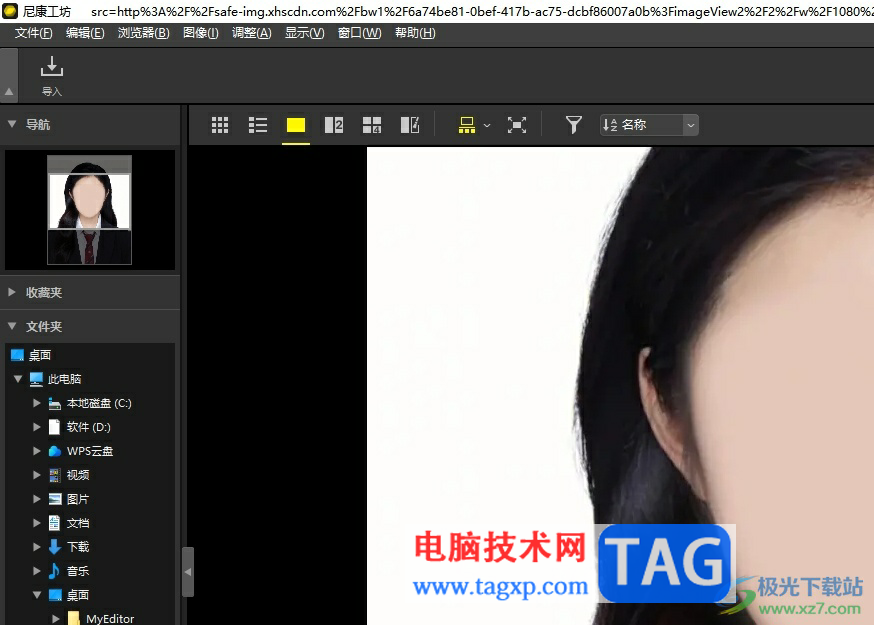Select the nested 桌面 folder under 此电脑
This screenshot has width=874, height=625.
coord(77,595)
